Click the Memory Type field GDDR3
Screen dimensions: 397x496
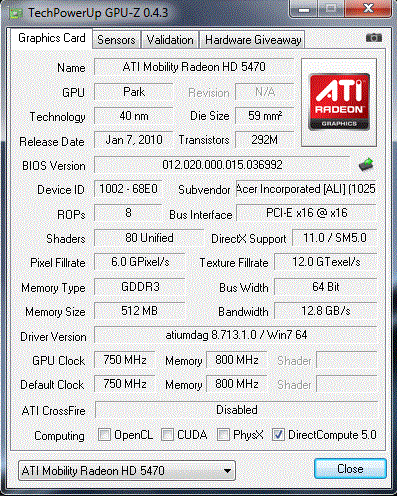coord(140,287)
